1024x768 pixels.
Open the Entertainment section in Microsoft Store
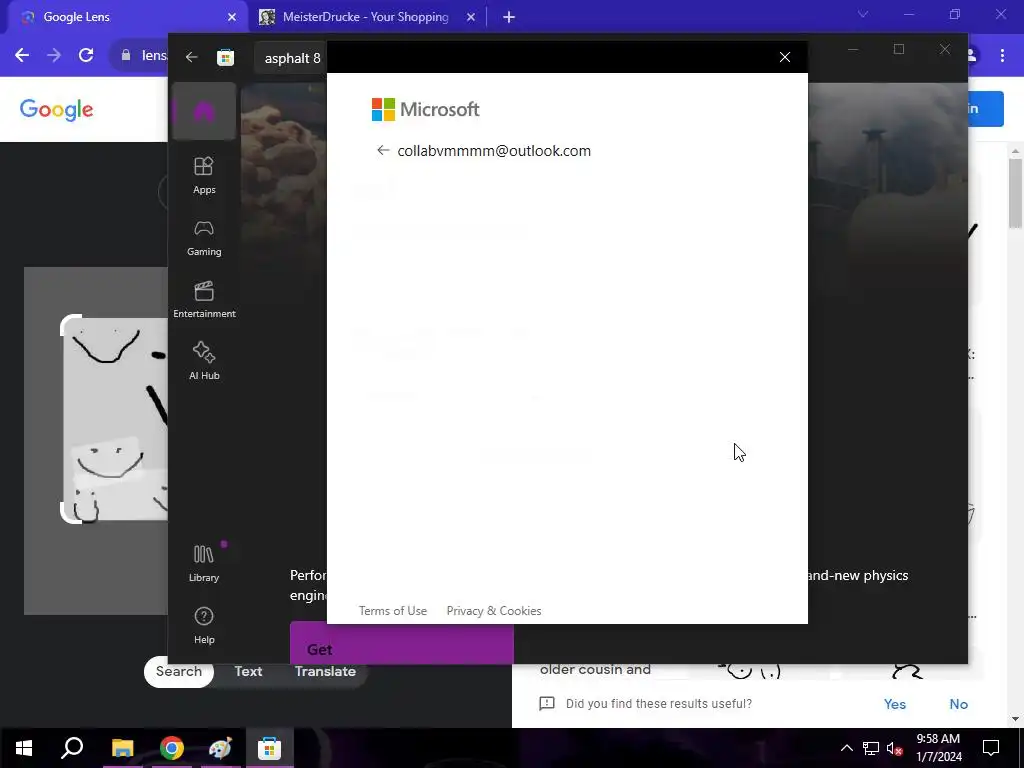[204, 299]
